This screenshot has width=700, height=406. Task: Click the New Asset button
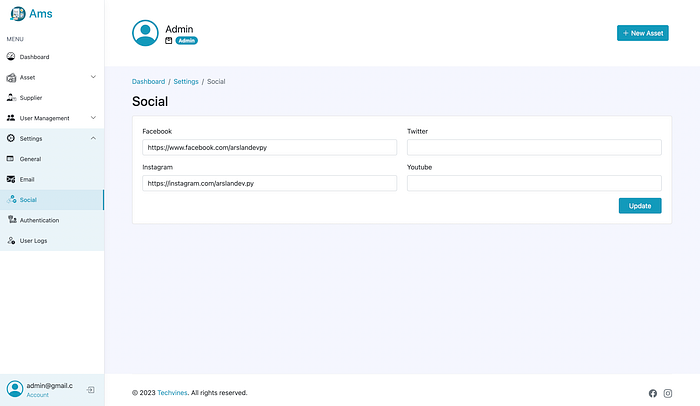pos(643,33)
